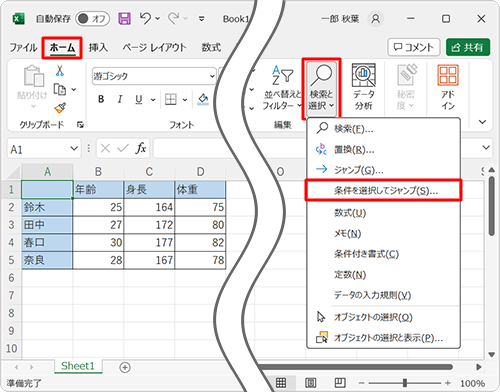Switch to Page Break Preview icon
Image resolution: width=500 pixels, height=392 pixels.
coord(340,383)
